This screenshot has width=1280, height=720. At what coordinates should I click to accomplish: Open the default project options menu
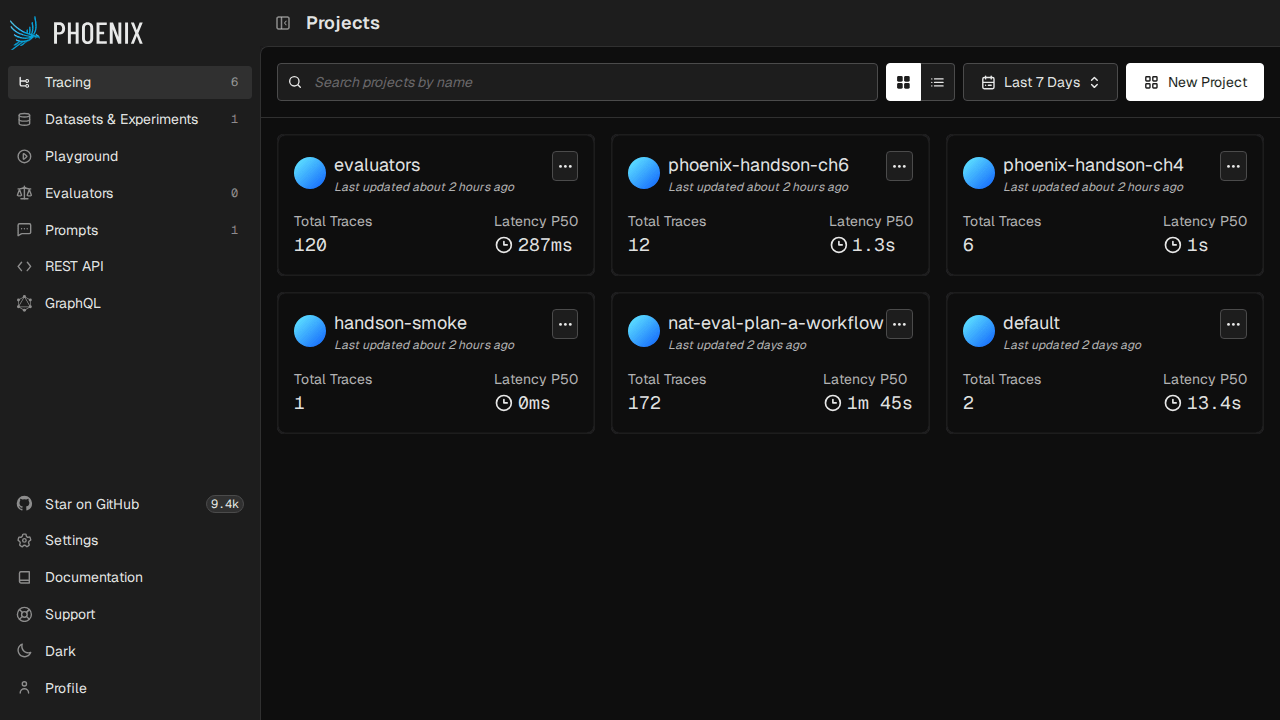click(x=1233, y=324)
